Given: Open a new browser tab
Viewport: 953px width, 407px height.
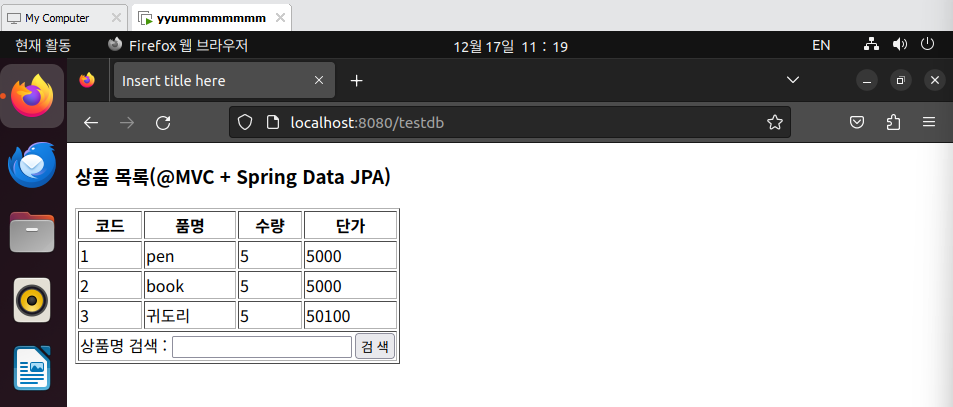Looking at the screenshot, I should pyautogui.click(x=357, y=81).
